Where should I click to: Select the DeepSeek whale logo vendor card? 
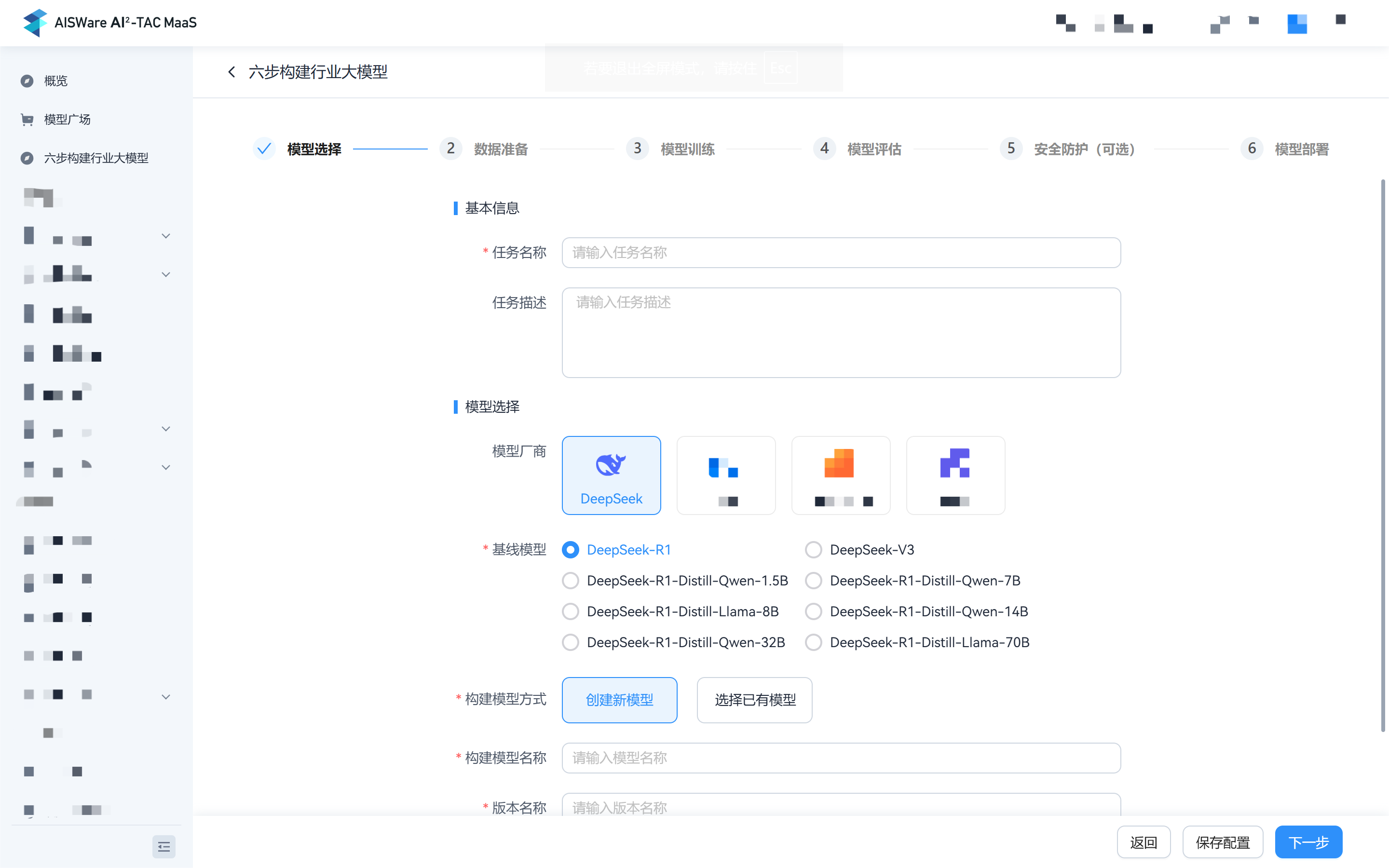click(x=611, y=475)
